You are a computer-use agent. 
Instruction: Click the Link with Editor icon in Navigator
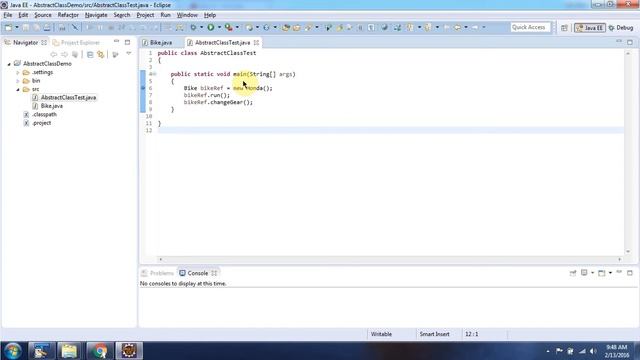point(100,54)
